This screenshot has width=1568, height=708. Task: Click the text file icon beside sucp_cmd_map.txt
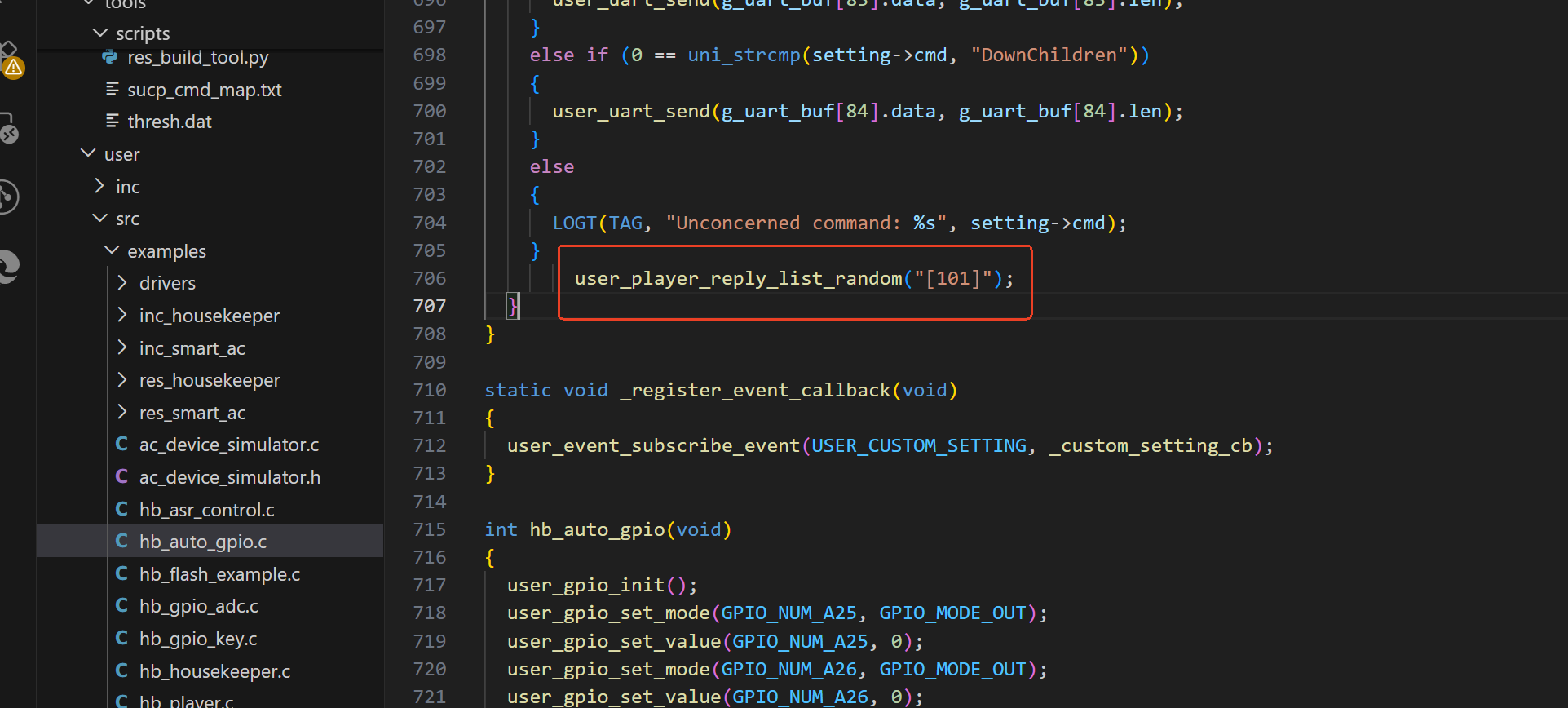113,89
